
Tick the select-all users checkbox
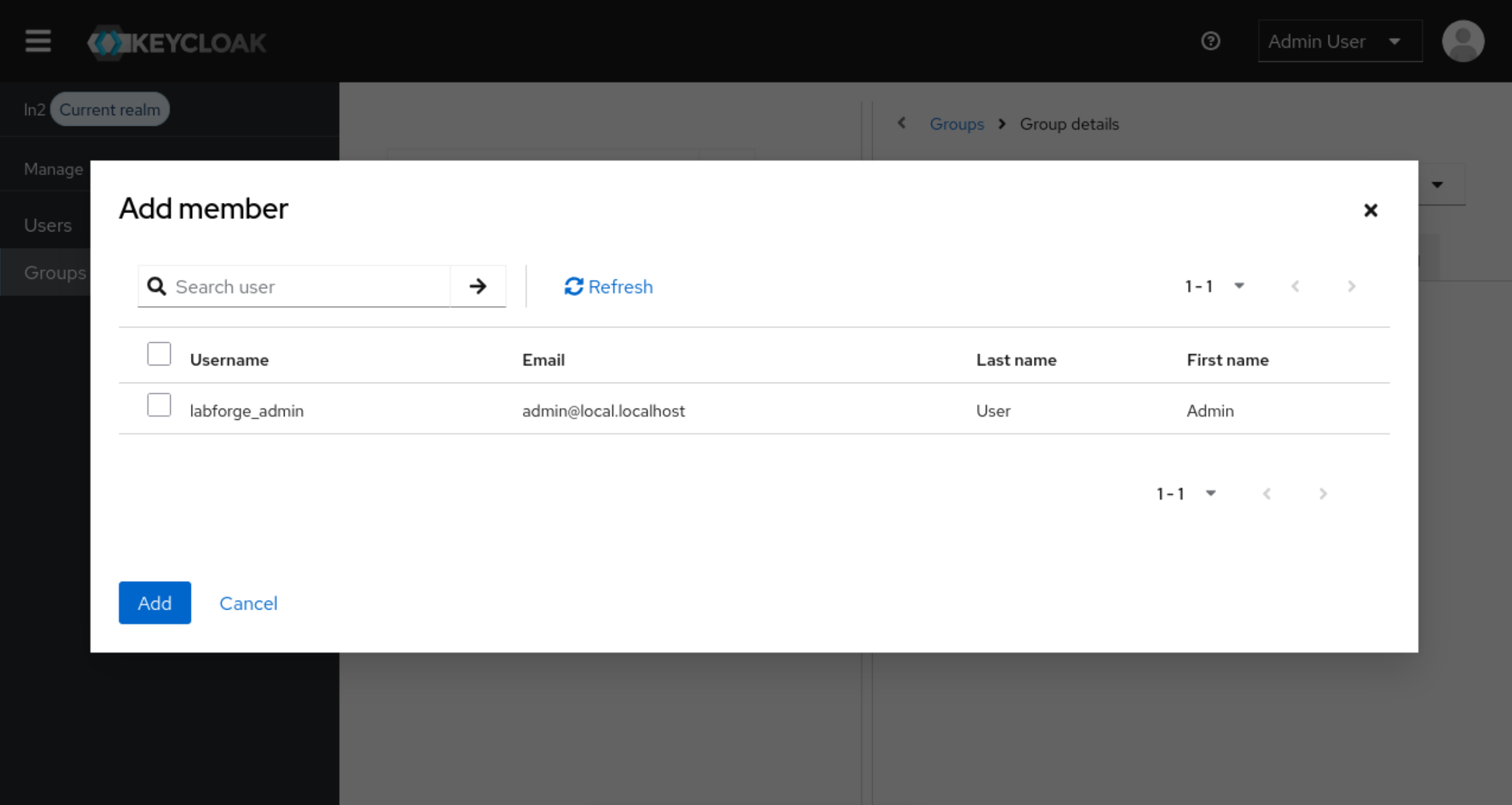(x=159, y=354)
